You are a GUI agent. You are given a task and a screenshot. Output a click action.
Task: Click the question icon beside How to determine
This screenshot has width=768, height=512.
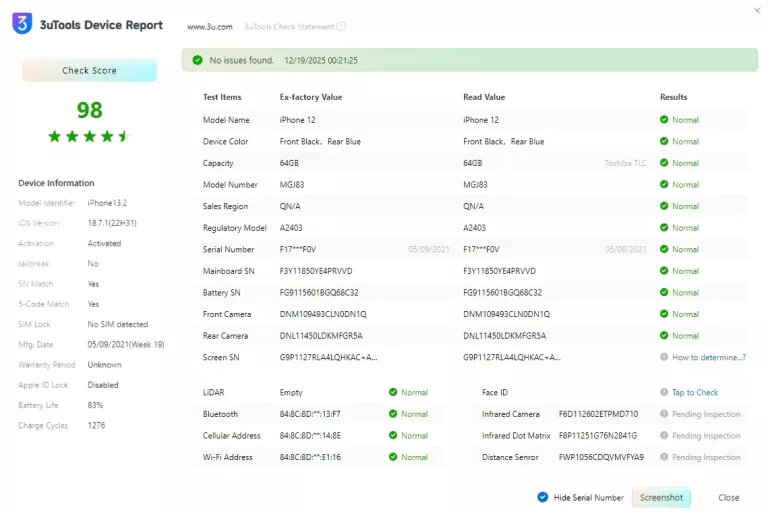(664, 357)
